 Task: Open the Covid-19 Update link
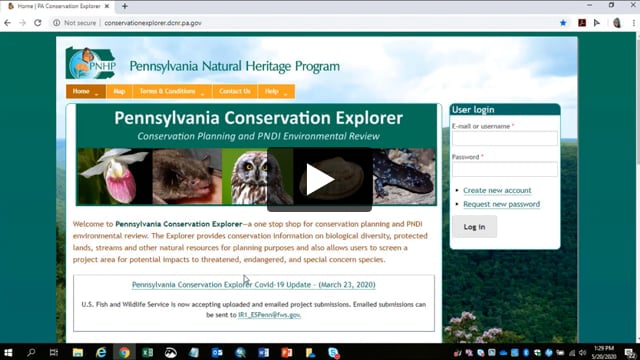pyautogui.click(x=253, y=284)
